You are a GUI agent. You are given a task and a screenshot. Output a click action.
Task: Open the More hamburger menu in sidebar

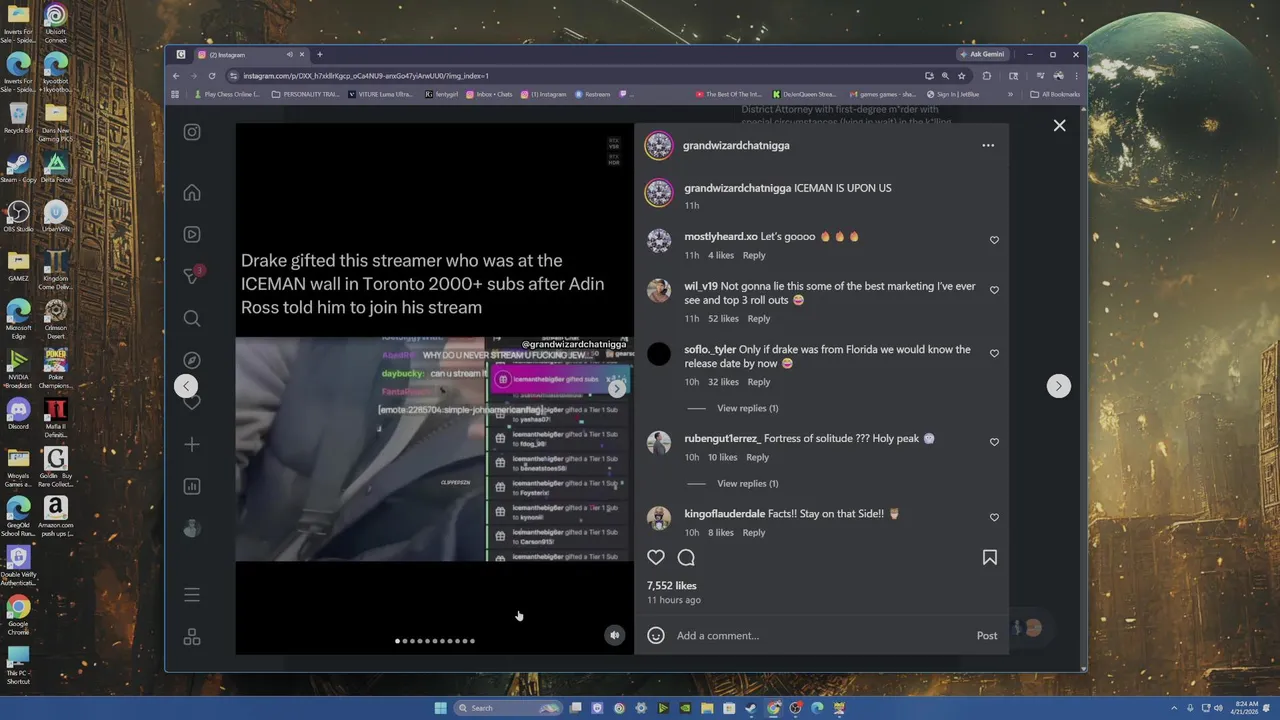[x=192, y=595]
